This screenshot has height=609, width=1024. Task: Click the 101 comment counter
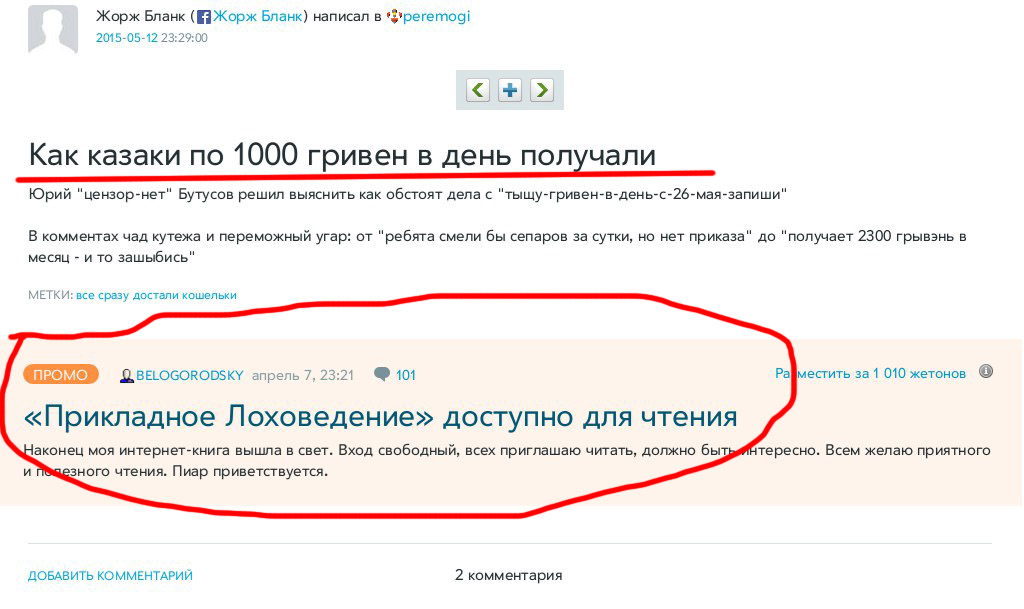coord(404,374)
